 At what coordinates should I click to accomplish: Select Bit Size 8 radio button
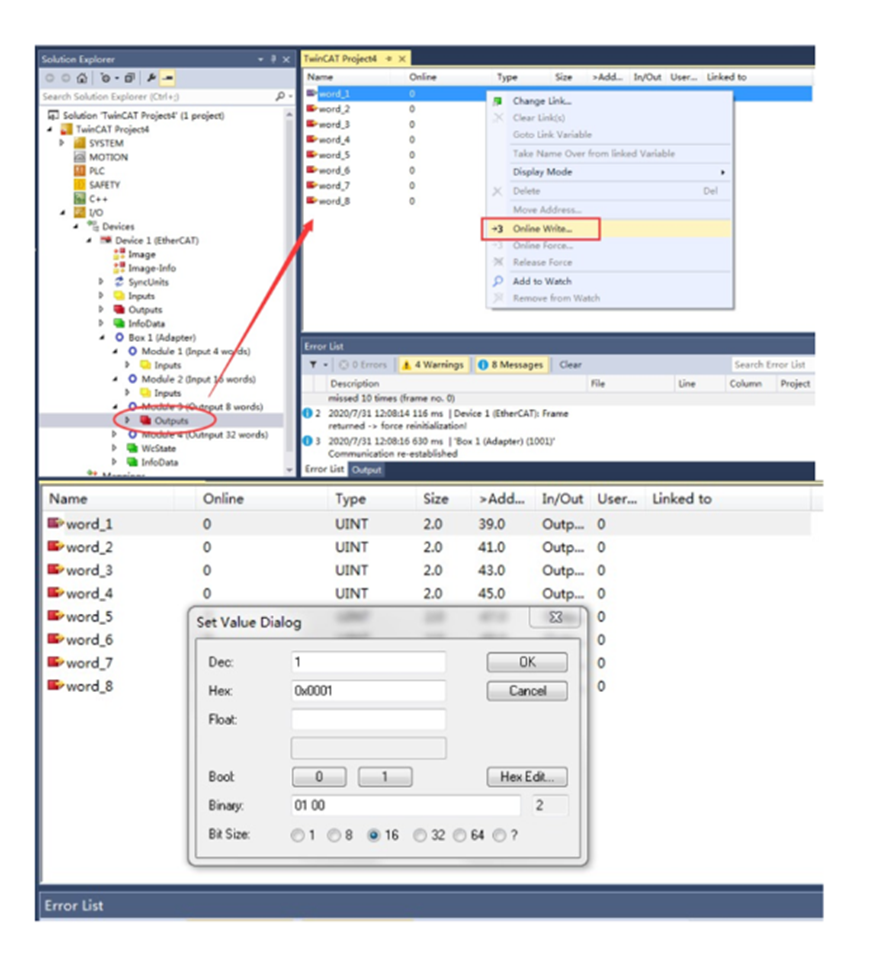point(334,835)
